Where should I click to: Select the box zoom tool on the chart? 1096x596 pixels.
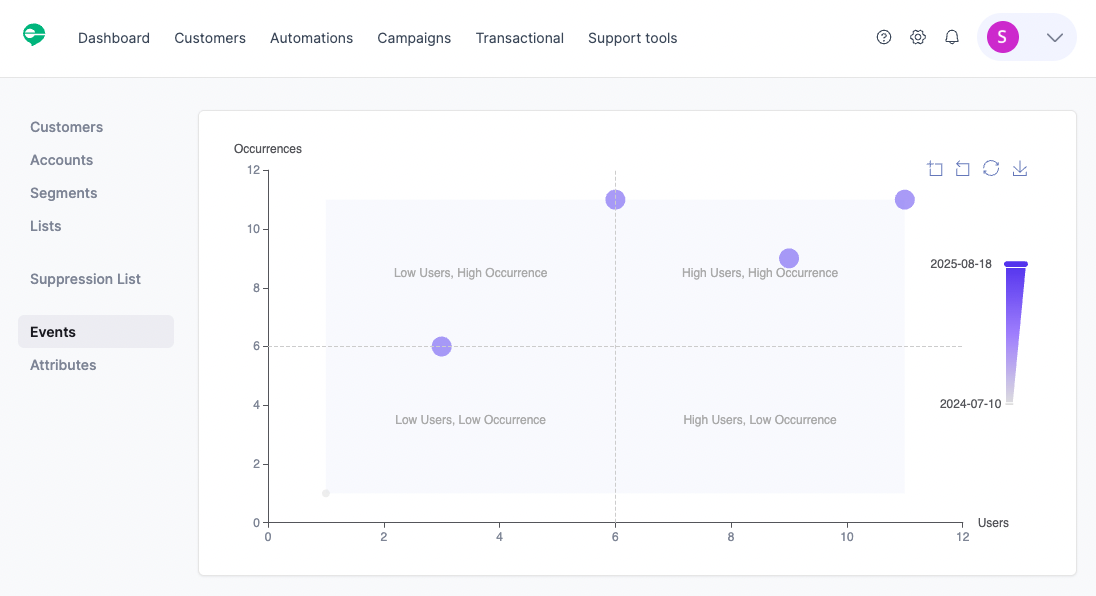pos(935,168)
